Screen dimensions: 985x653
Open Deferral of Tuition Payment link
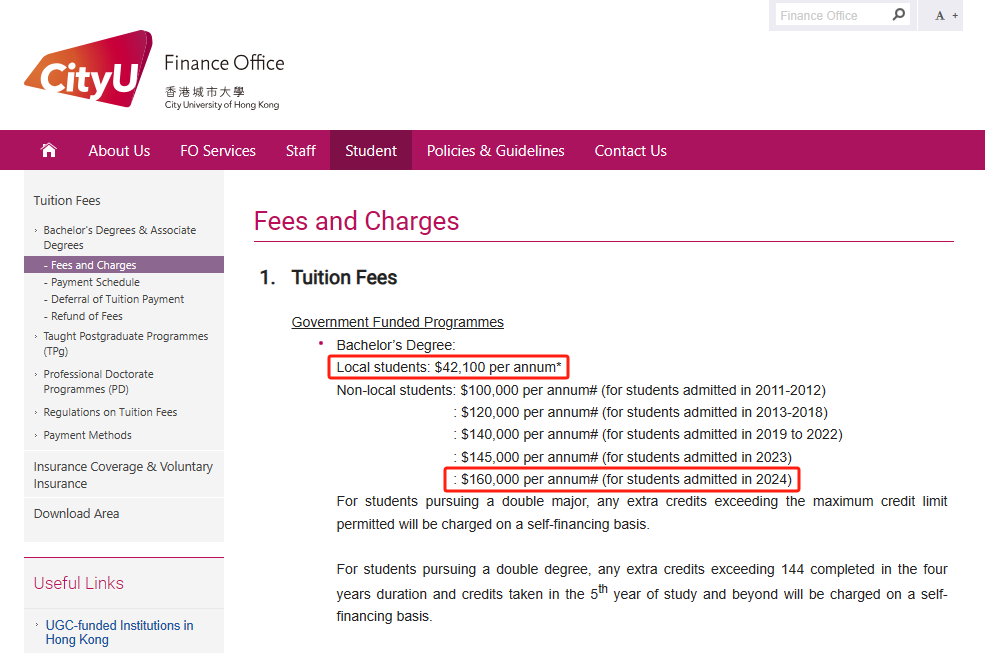click(117, 299)
